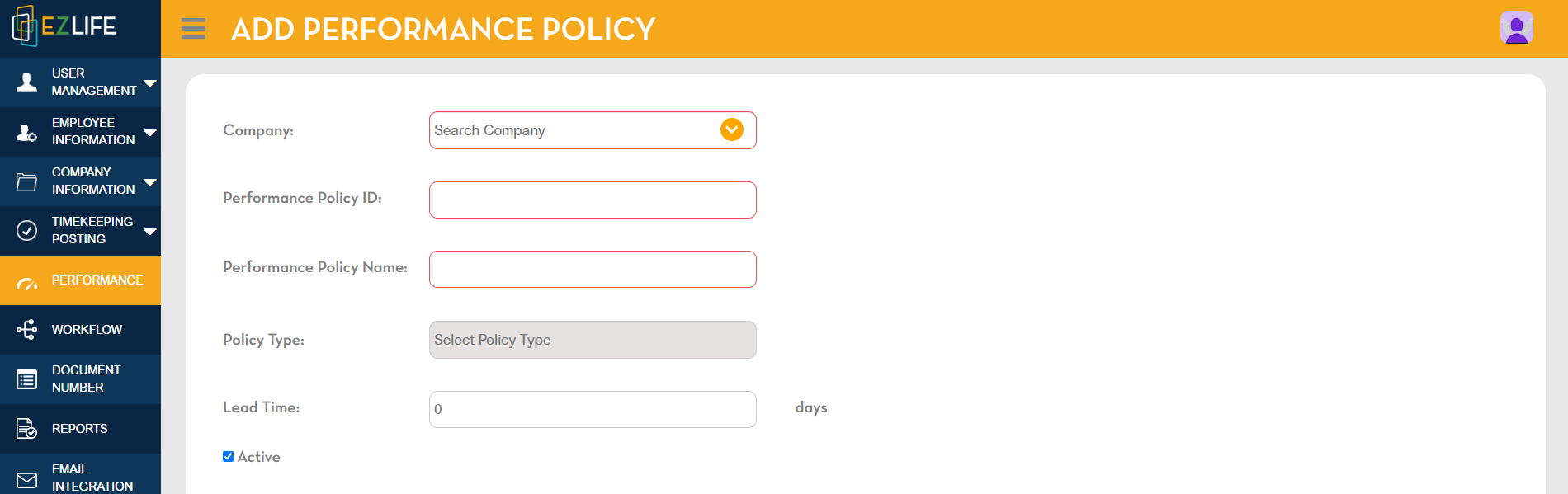
Task: Click the Add Performance Policy heading
Action: point(443,29)
